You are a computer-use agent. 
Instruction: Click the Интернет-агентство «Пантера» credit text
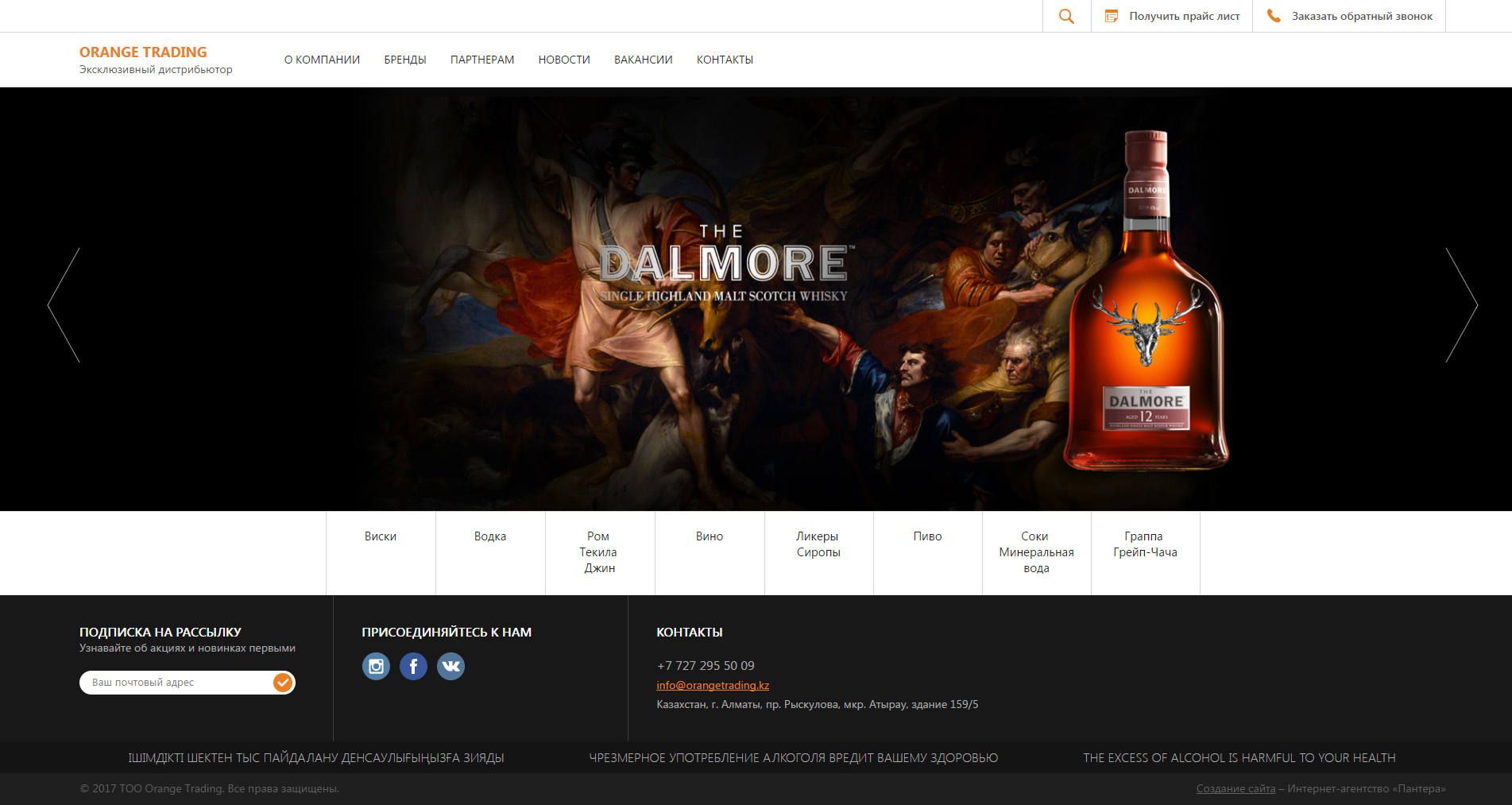click(x=1367, y=788)
